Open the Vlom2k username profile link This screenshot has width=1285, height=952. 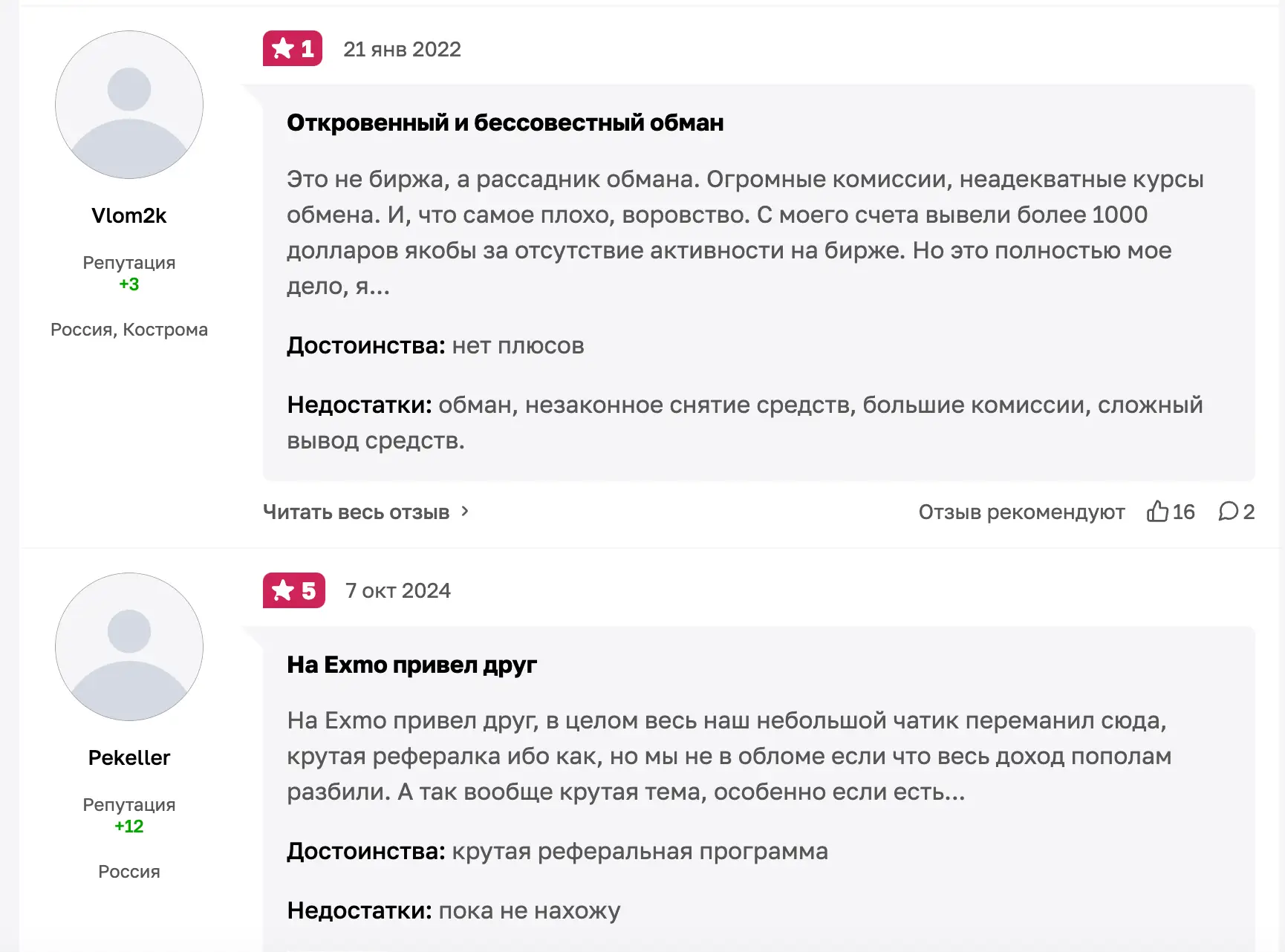(129, 215)
